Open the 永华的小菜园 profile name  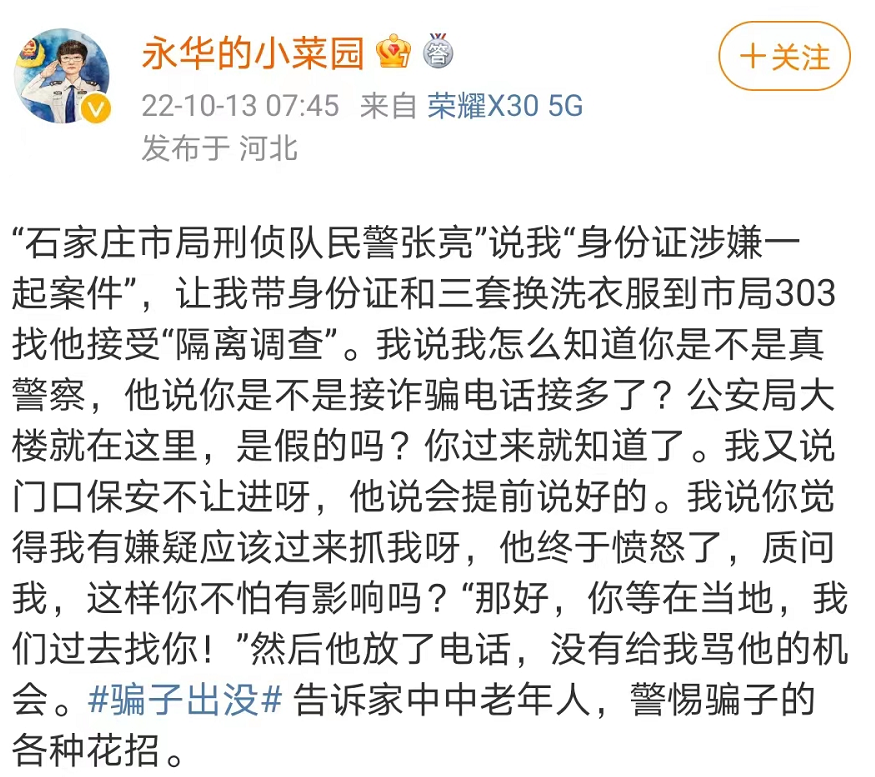click(x=252, y=53)
